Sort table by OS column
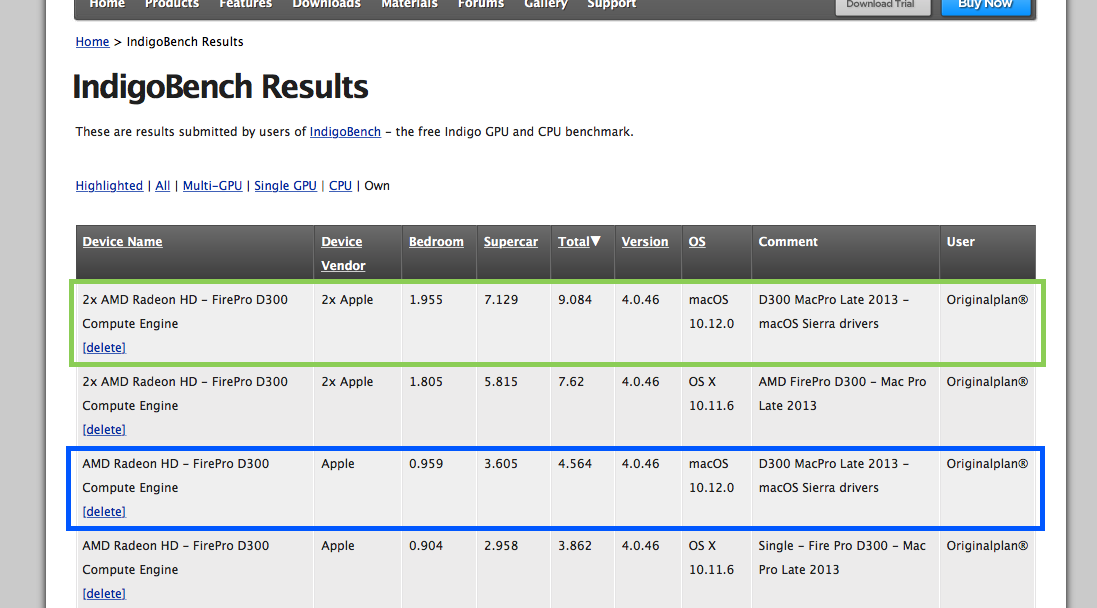Image resolution: width=1097 pixels, height=608 pixels. pyautogui.click(x=697, y=241)
